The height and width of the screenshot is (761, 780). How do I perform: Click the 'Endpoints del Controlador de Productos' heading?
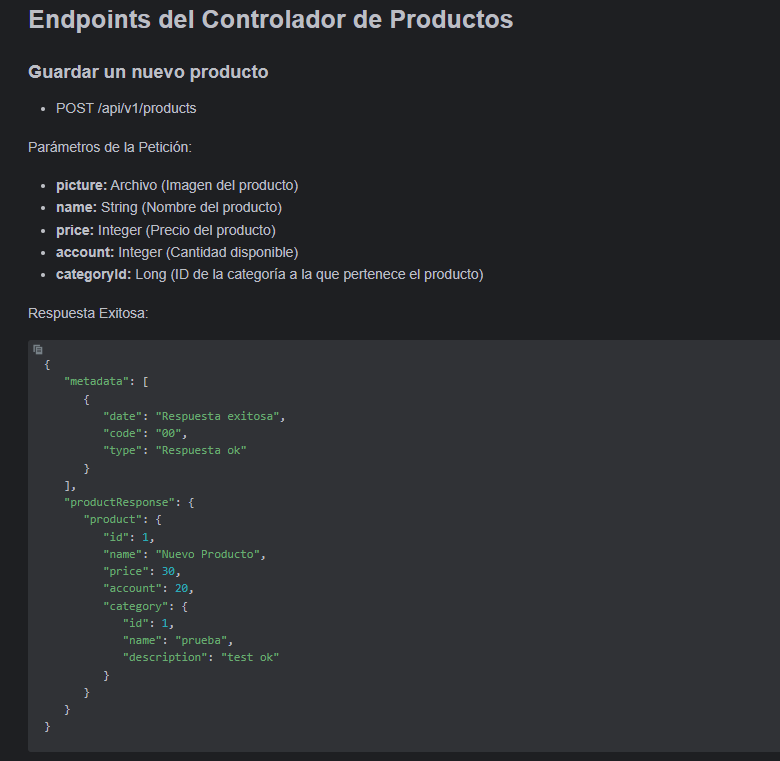[271, 20]
